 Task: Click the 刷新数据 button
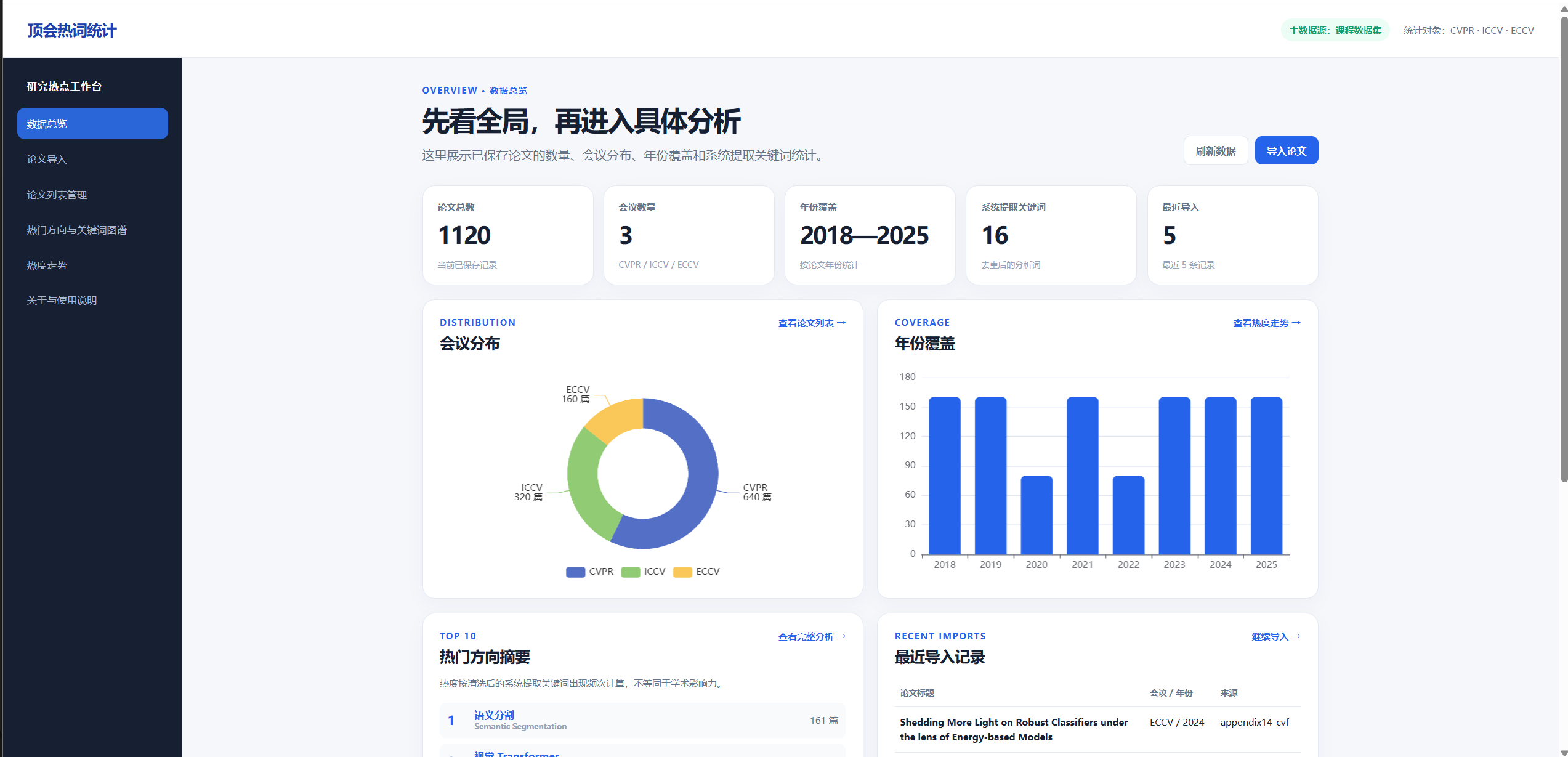tap(1215, 151)
